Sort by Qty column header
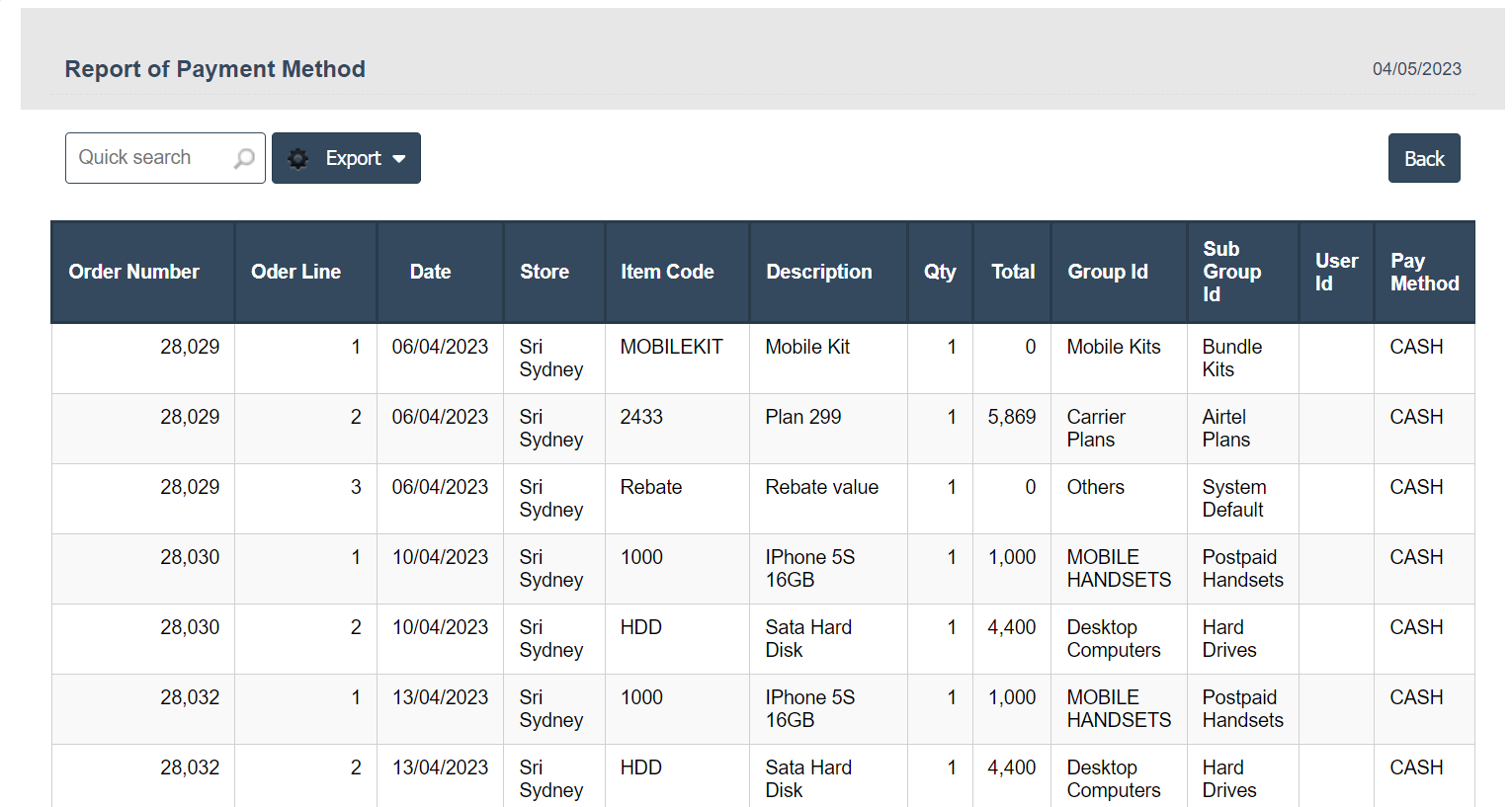 pyautogui.click(x=939, y=272)
